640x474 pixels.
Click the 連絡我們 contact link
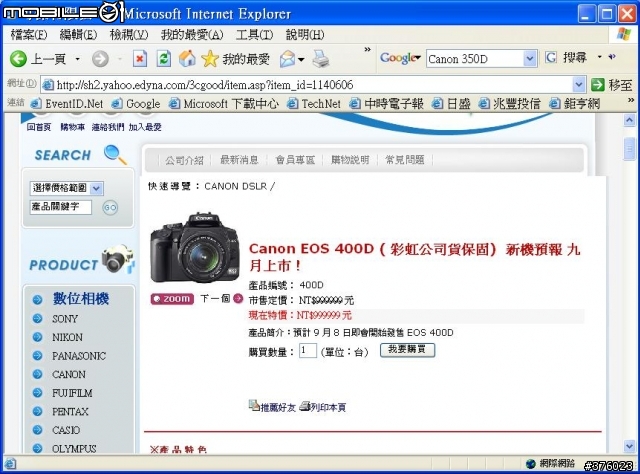point(107,127)
